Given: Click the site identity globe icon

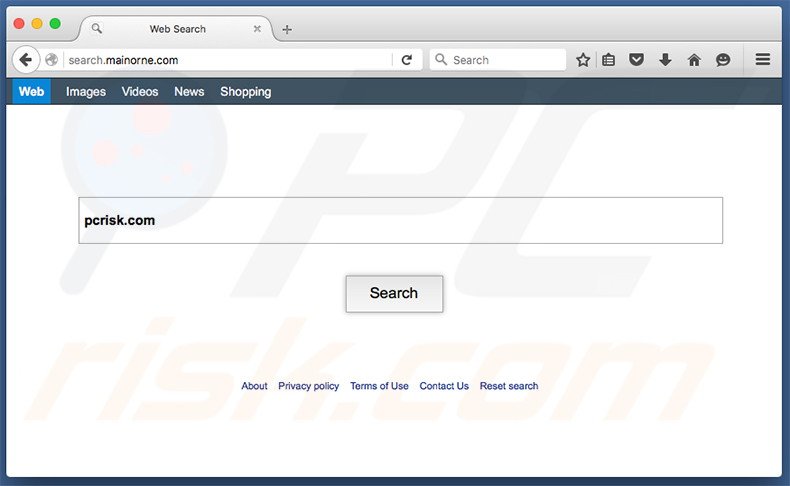Looking at the screenshot, I should (51, 60).
